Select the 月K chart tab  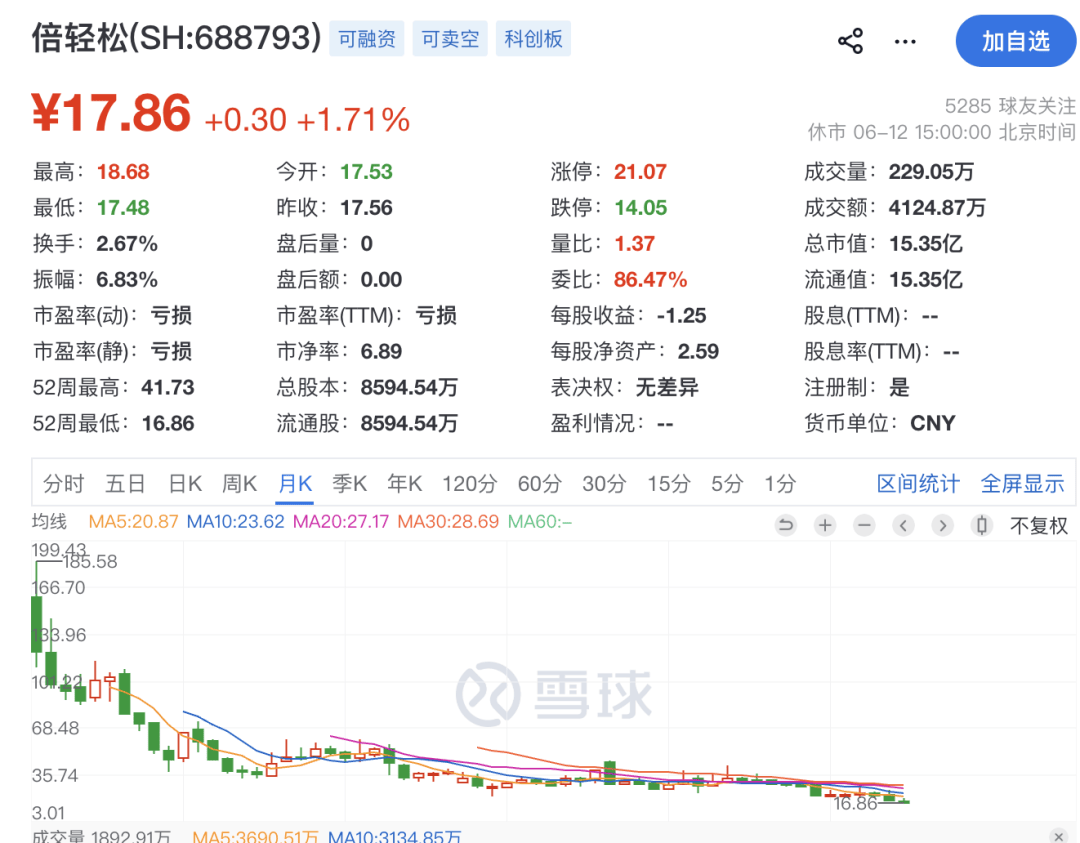[295, 483]
